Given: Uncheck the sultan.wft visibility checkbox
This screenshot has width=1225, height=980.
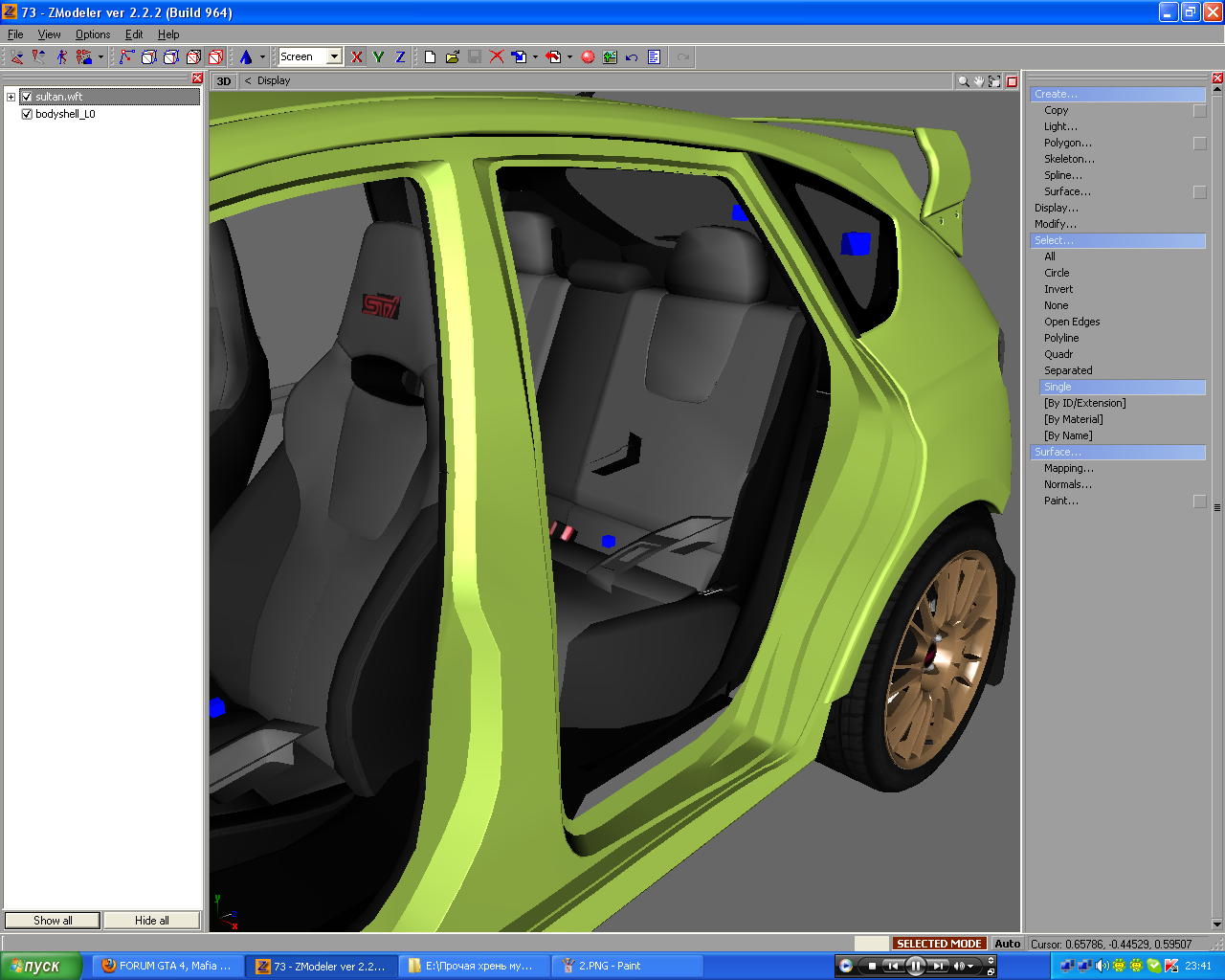Looking at the screenshot, I should (x=27, y=97).
